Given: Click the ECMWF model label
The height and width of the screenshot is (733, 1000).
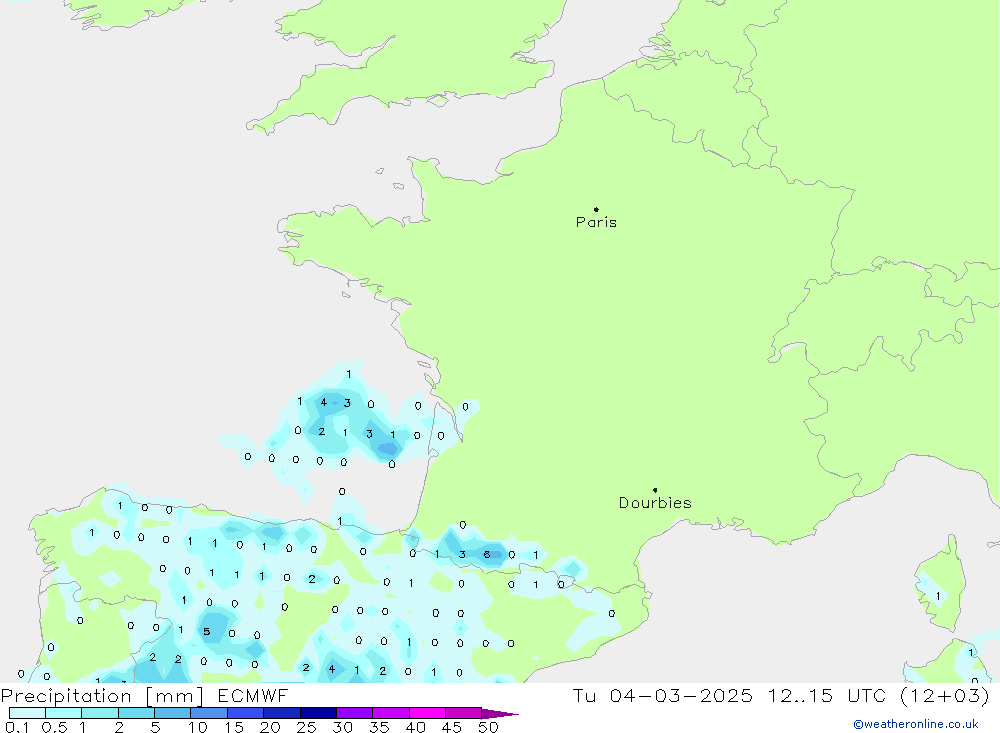Looking at the screenshot, I should 253,695.
